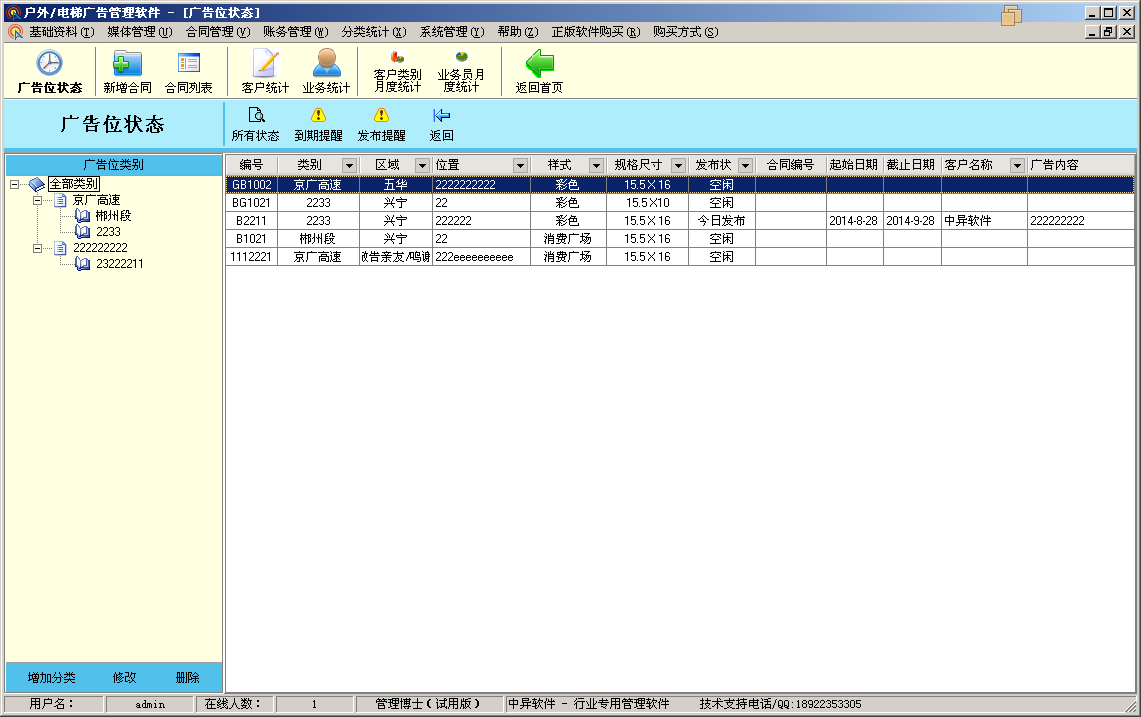
Task: Open the 合同列表 toolbar icon
Action: [x=188, y=64]
